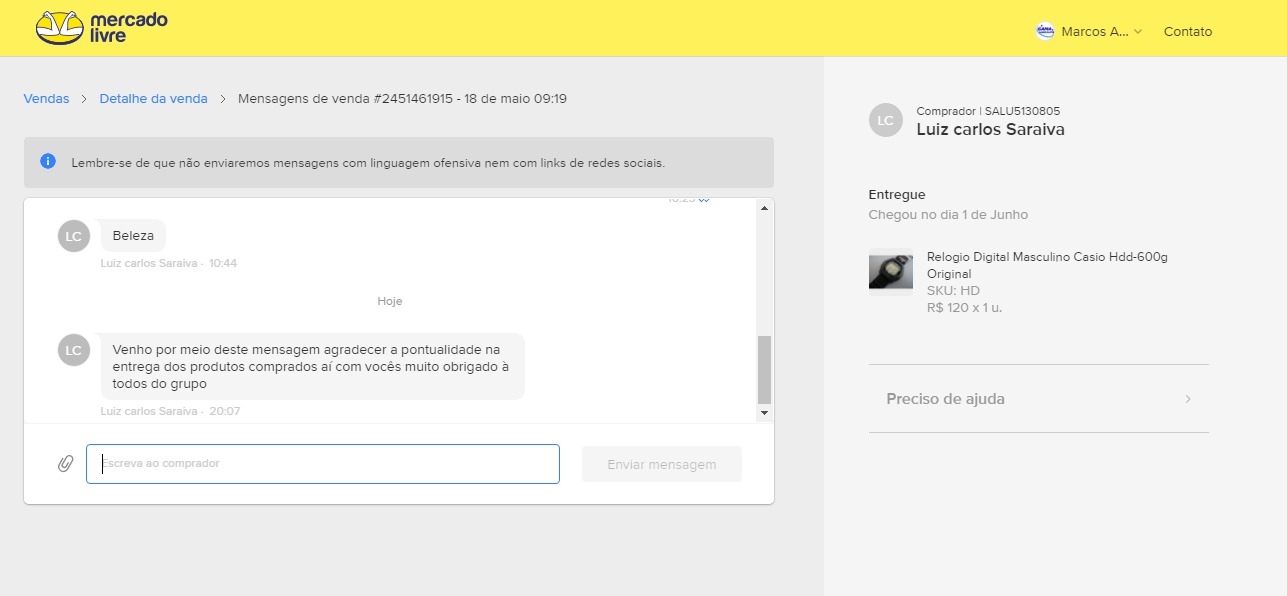
Task: Open the account dropdown arrow beside Marcos A.
Action: click(1138, 32)
